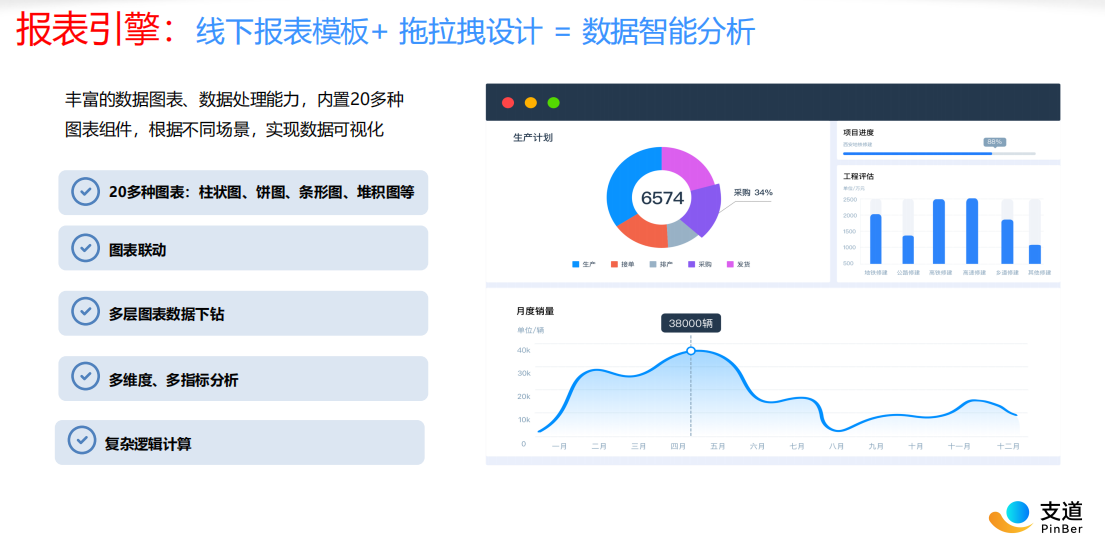Screen dimensions: 1105x544
Task: Click the 6574 center of donut chart
Action: tap(662, 198)
